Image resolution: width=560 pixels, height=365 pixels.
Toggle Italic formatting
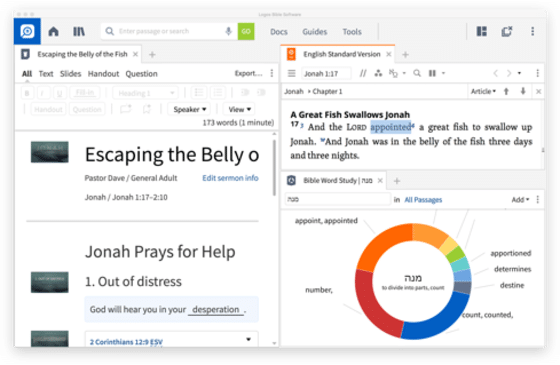43,93
